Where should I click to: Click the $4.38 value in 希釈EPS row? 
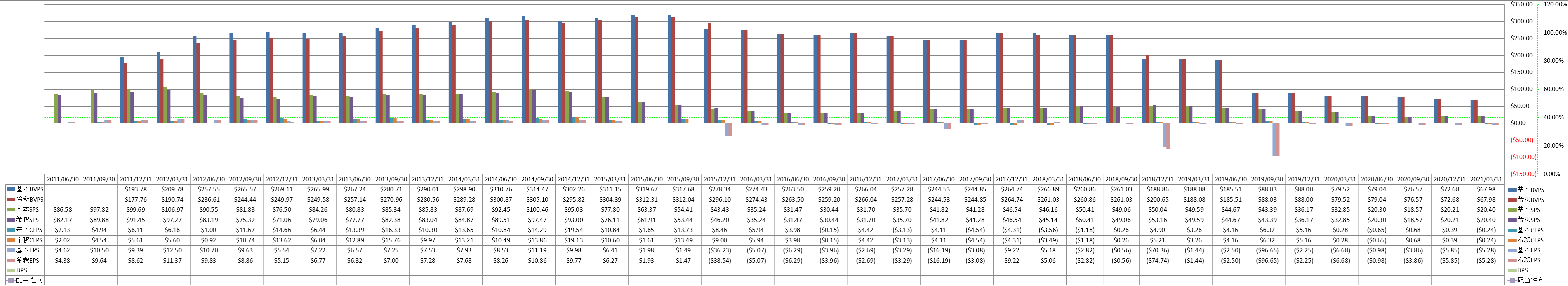point(63,260)
